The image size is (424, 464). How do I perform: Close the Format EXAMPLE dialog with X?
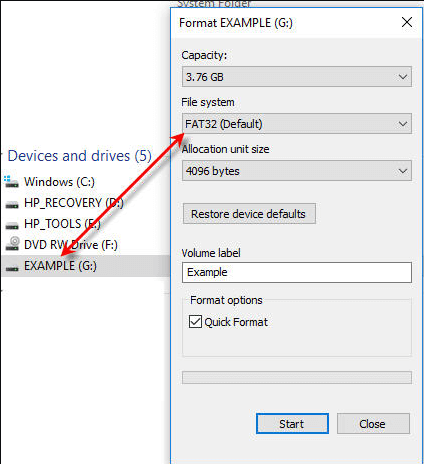click(x=407, y=22)
